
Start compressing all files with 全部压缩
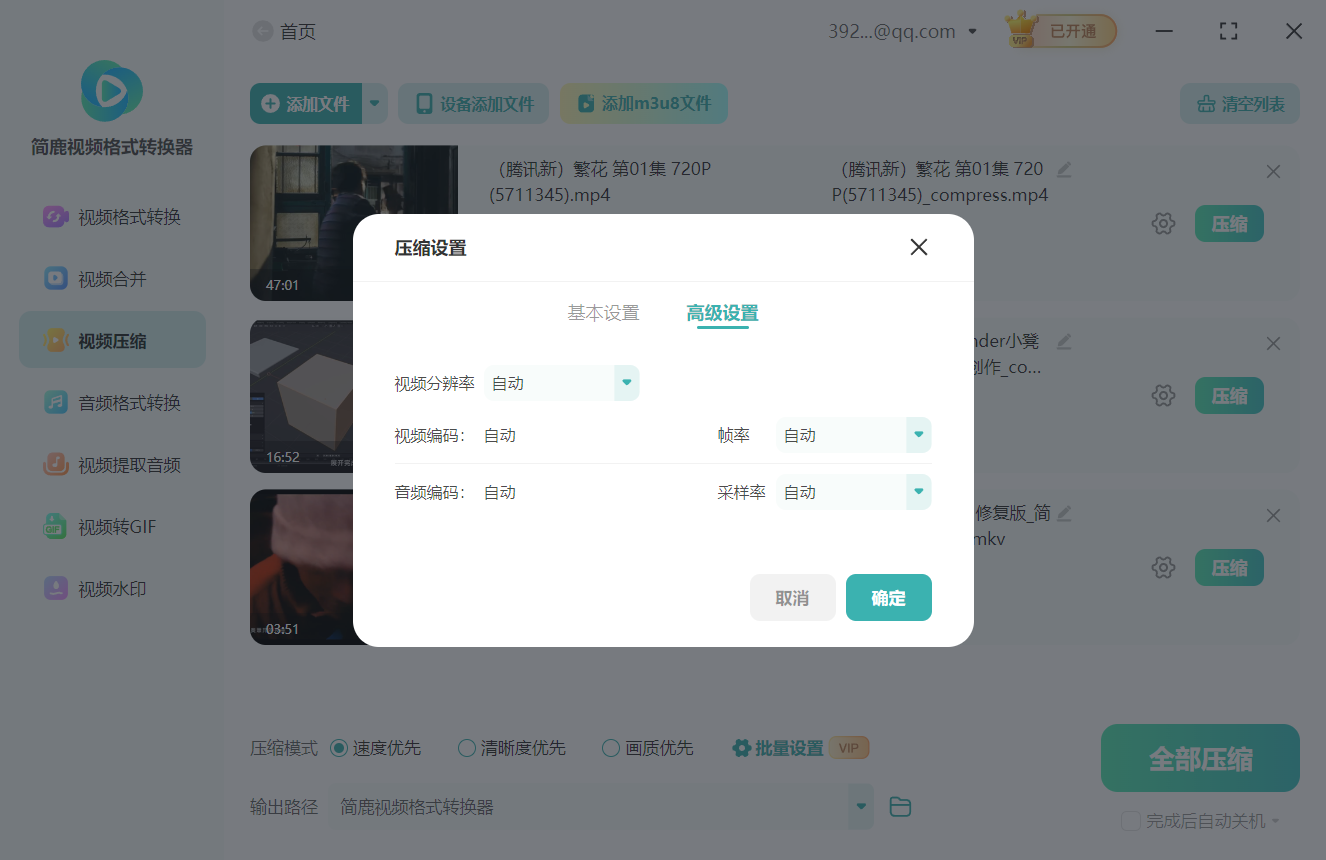(x=1199, y=758)
